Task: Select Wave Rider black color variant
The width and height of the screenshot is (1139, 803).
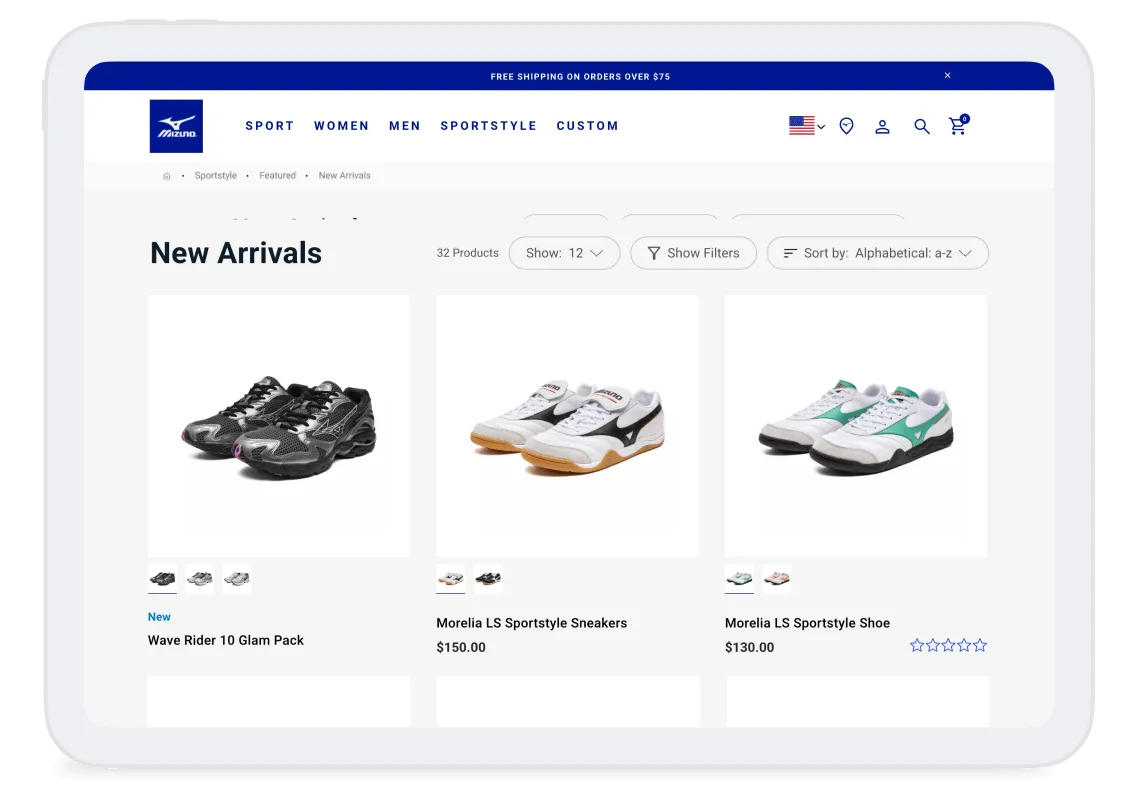Action: 162,578
